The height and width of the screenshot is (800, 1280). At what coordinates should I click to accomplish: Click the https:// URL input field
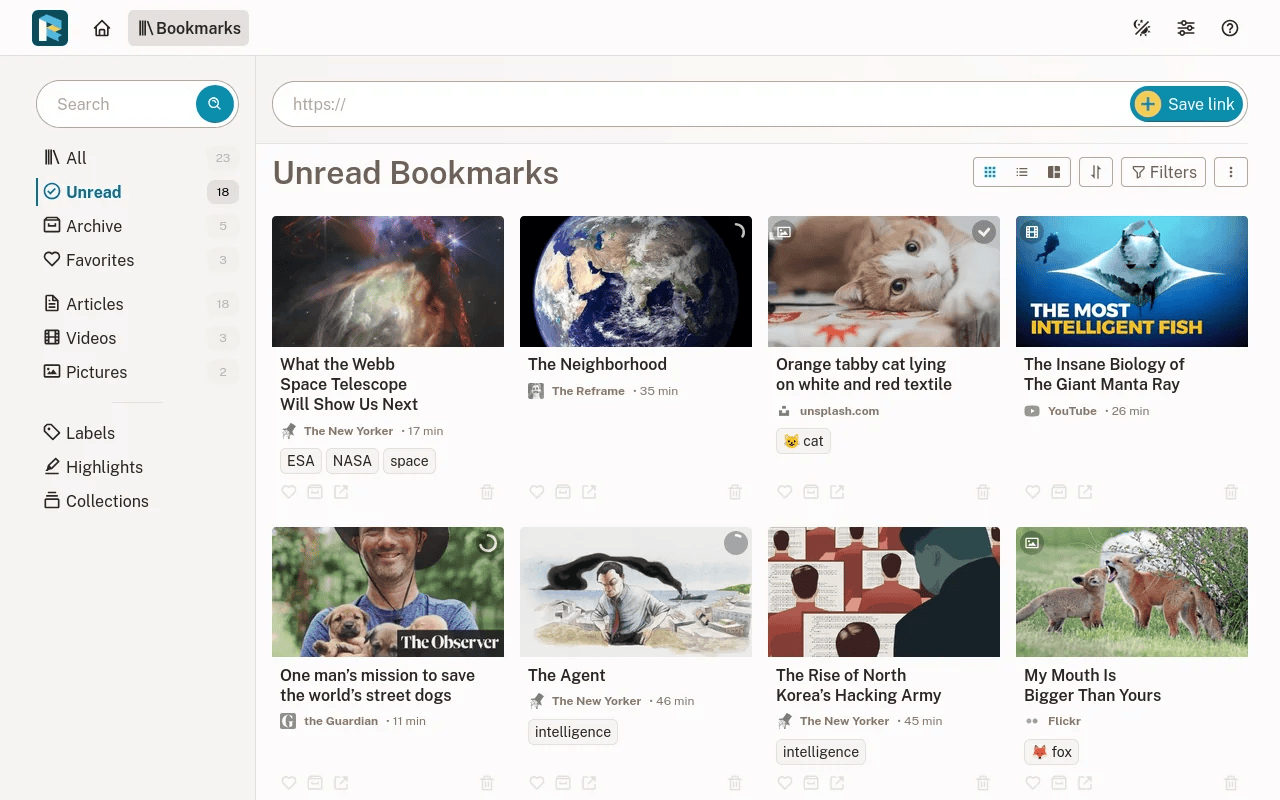[x=703, y=104]
